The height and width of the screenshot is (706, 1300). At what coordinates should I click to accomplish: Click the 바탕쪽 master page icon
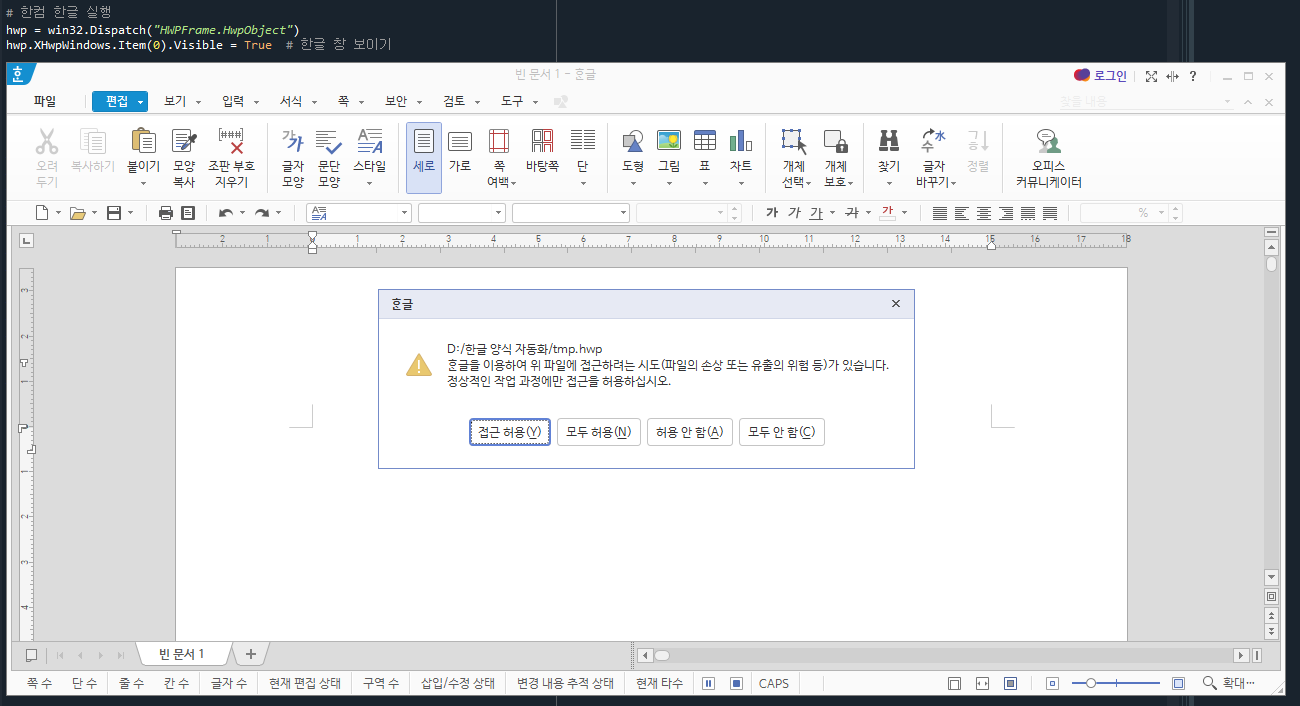[542, 141]
